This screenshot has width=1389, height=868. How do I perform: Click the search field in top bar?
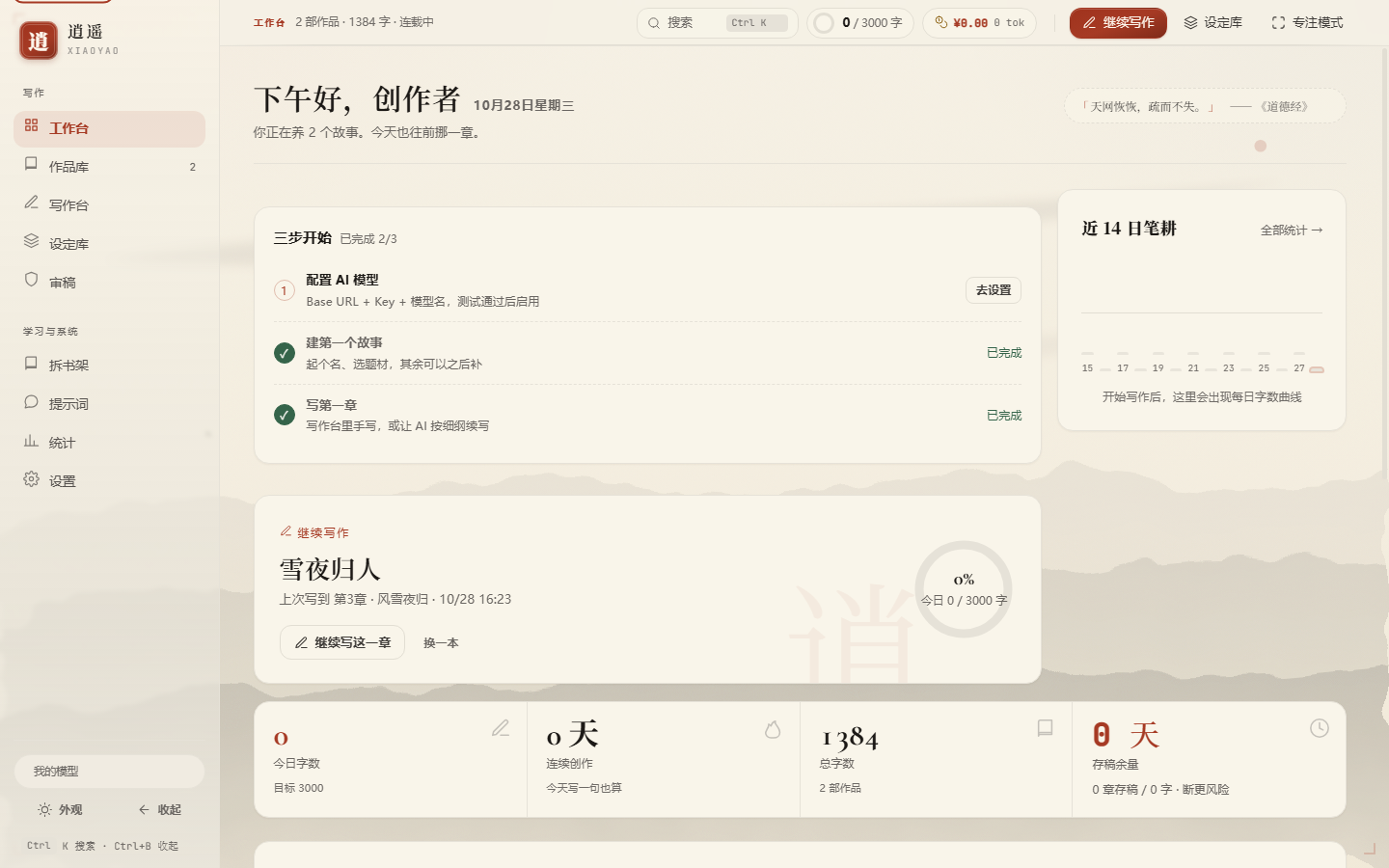pyautogui.click(x=717, y=23)
